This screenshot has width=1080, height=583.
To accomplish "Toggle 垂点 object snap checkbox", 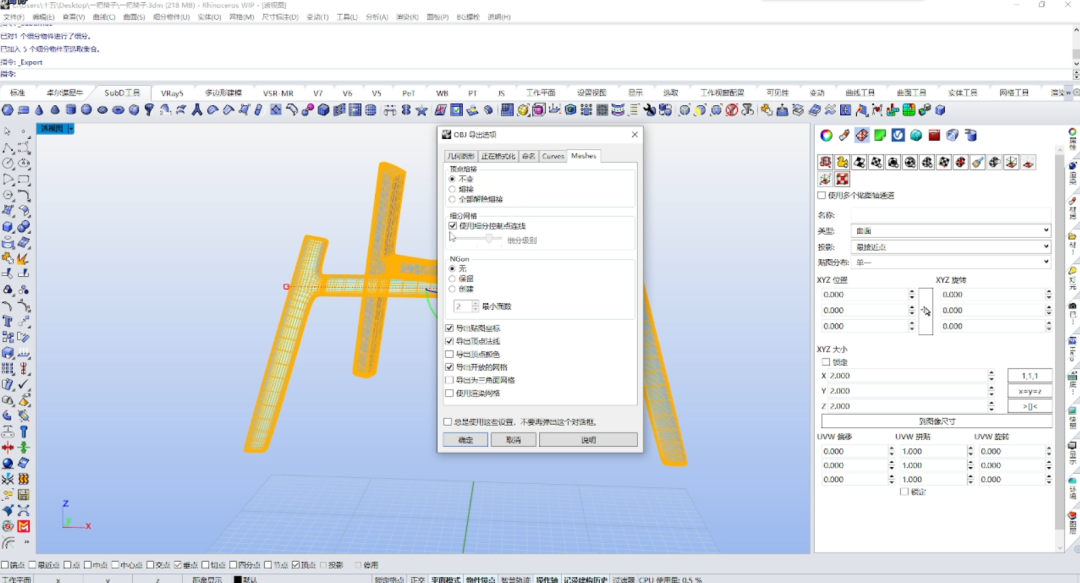I will [x=178, y=565].
